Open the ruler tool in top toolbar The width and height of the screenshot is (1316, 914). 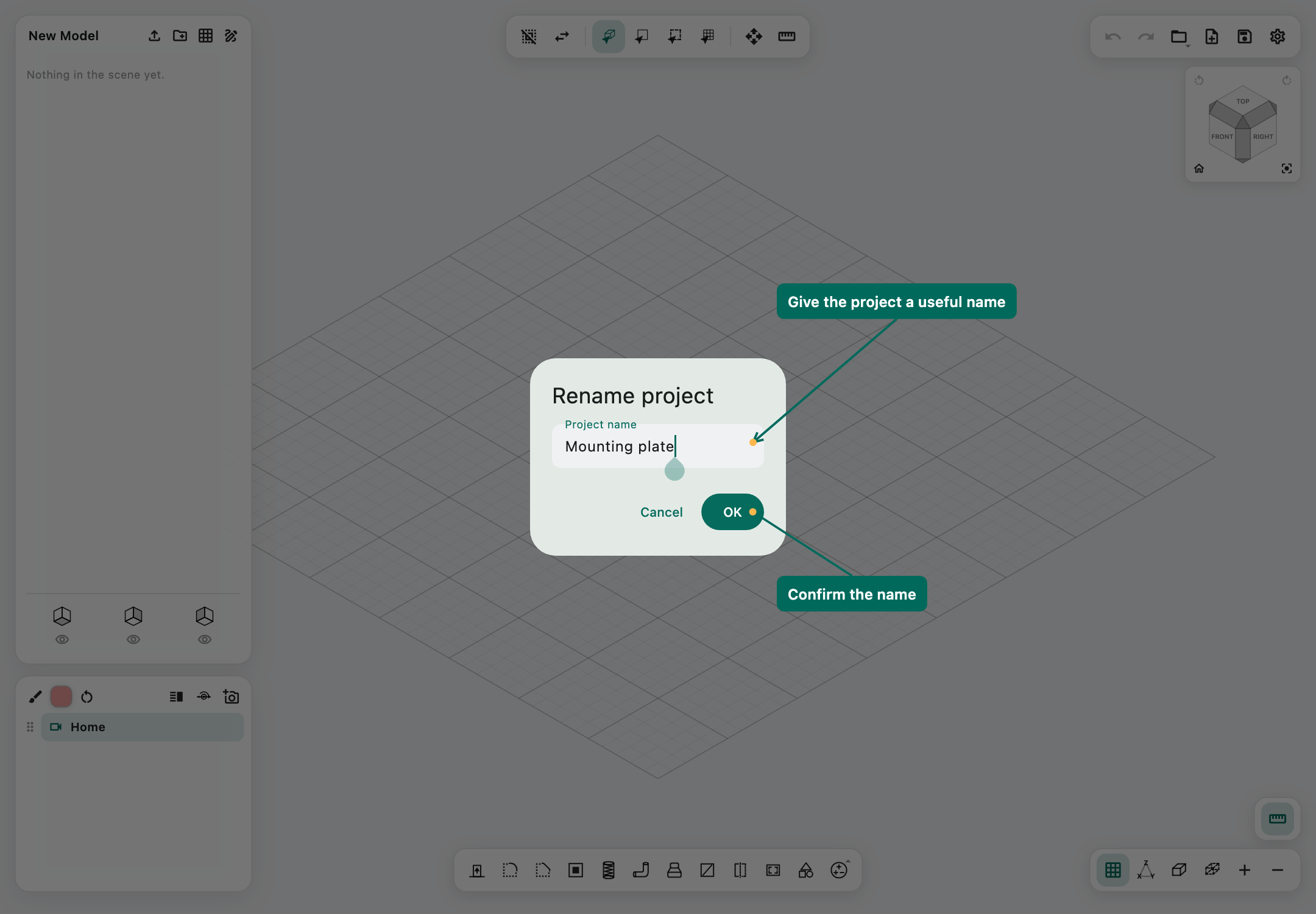pyautogui.click(x=787, y=37)
